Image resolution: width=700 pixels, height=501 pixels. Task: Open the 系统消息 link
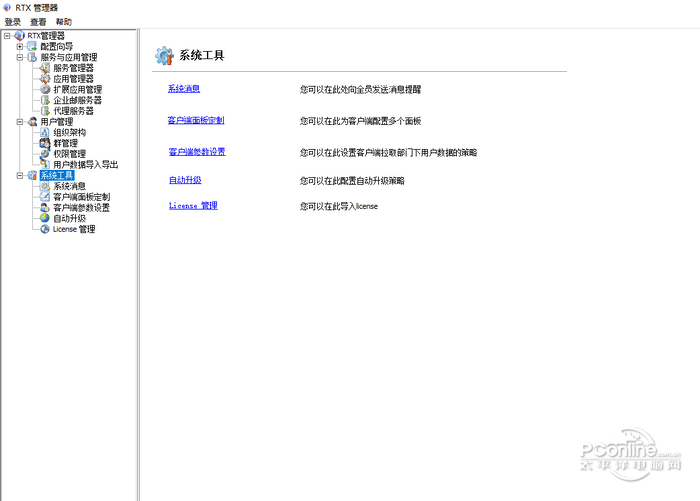click(184, 88)
